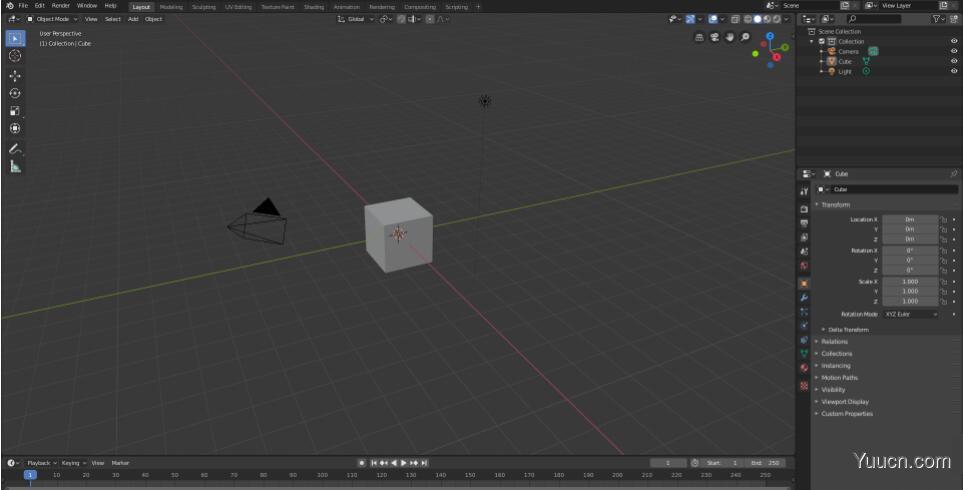This screenshot has width=963, height=490.
Task: Open the Object Constraints properties tab
Action: click(x=804, y=340)
